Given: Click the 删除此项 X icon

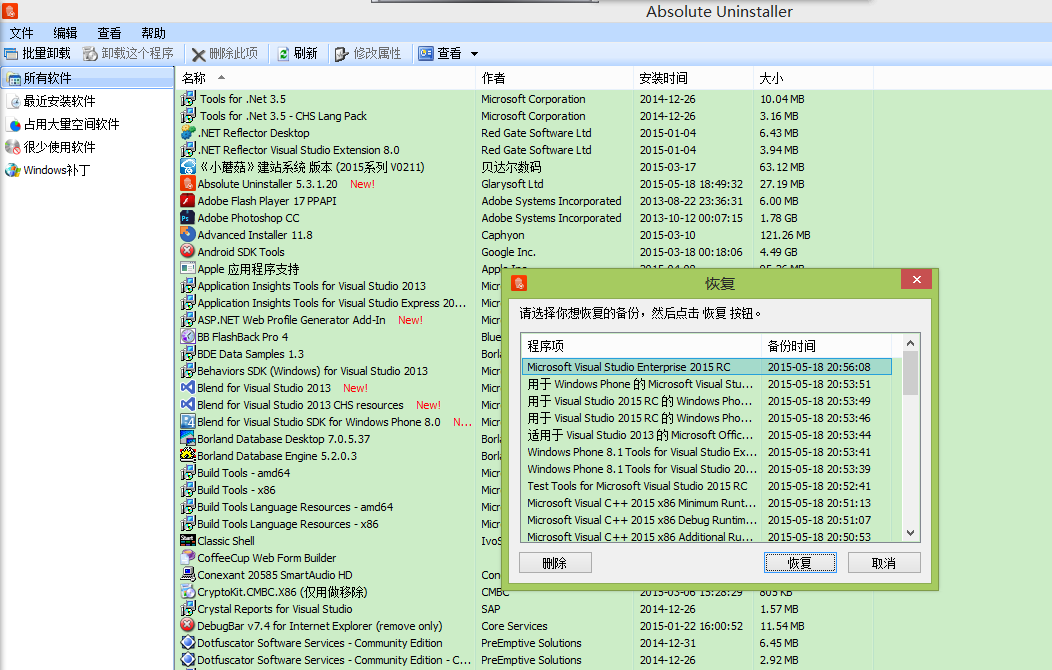Looking at the screenshot, I should [199, 54].
